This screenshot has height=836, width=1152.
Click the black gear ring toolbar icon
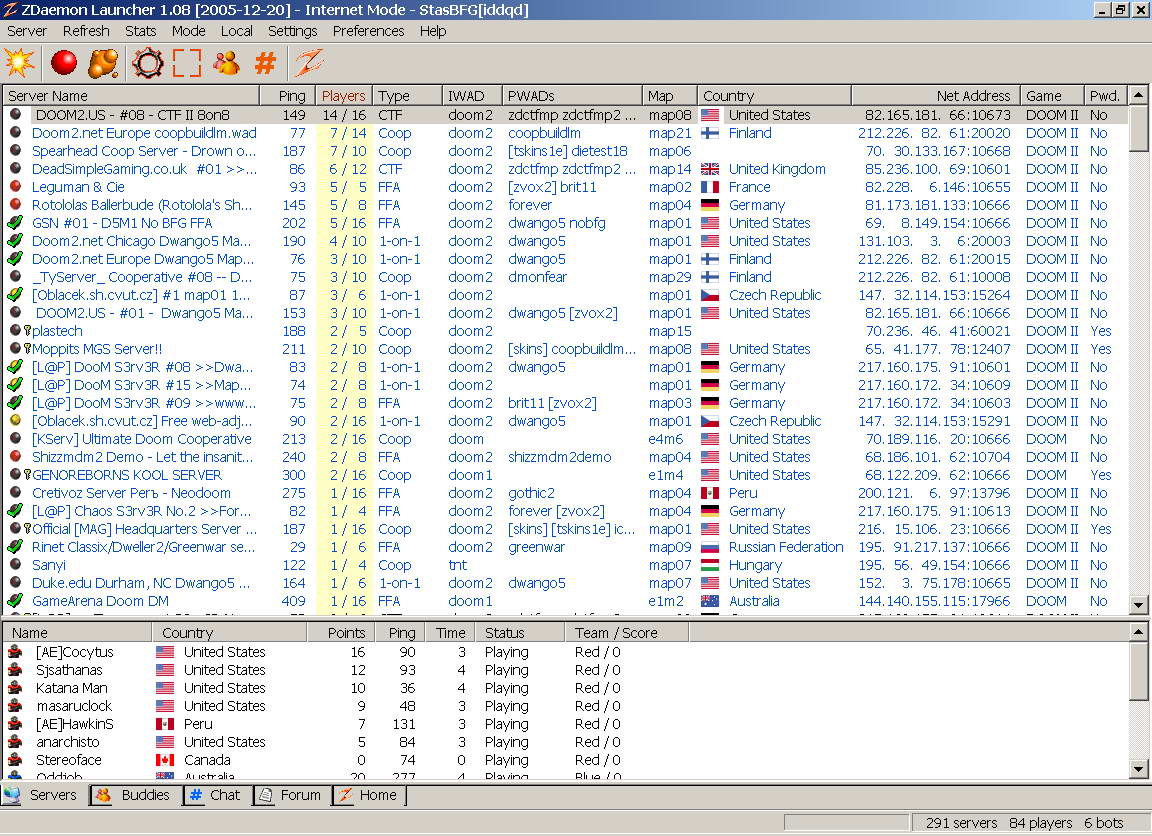(147, 63)
